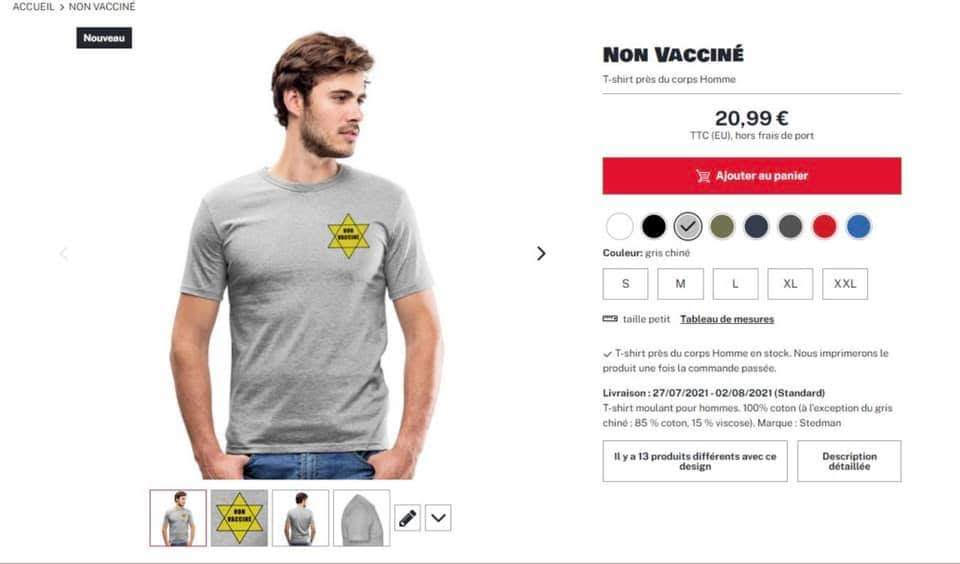The image size is (960, 564).
Task: Select the white color swatch
Action: [x=619, y=227]
